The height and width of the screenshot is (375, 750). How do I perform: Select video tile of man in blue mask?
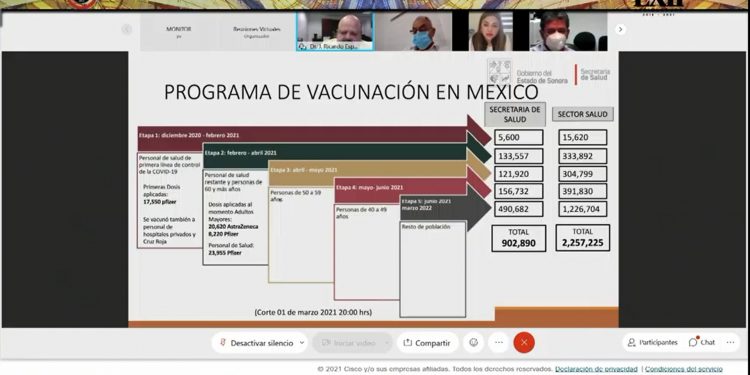413,32
